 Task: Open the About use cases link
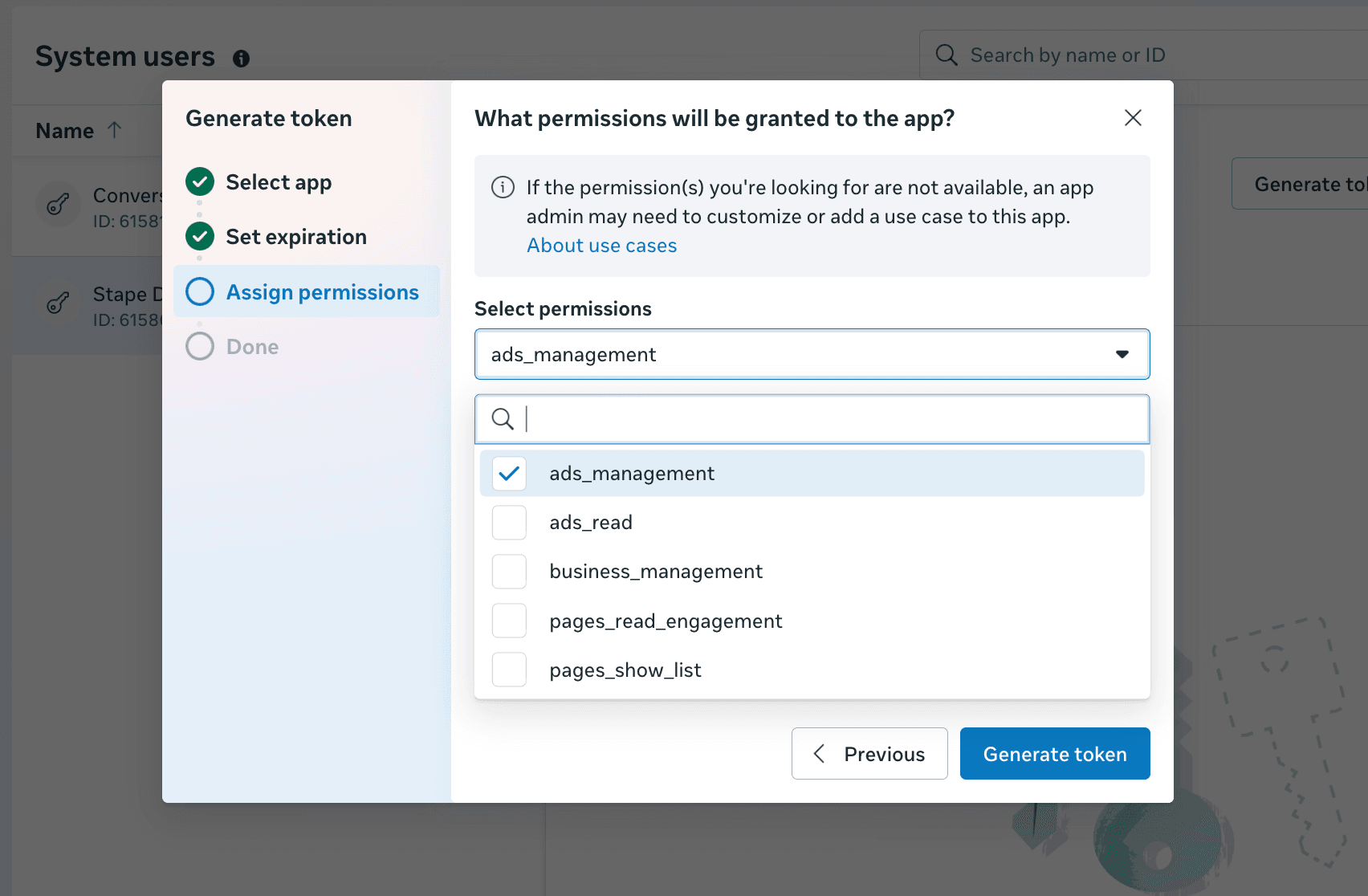click(601, 245)
